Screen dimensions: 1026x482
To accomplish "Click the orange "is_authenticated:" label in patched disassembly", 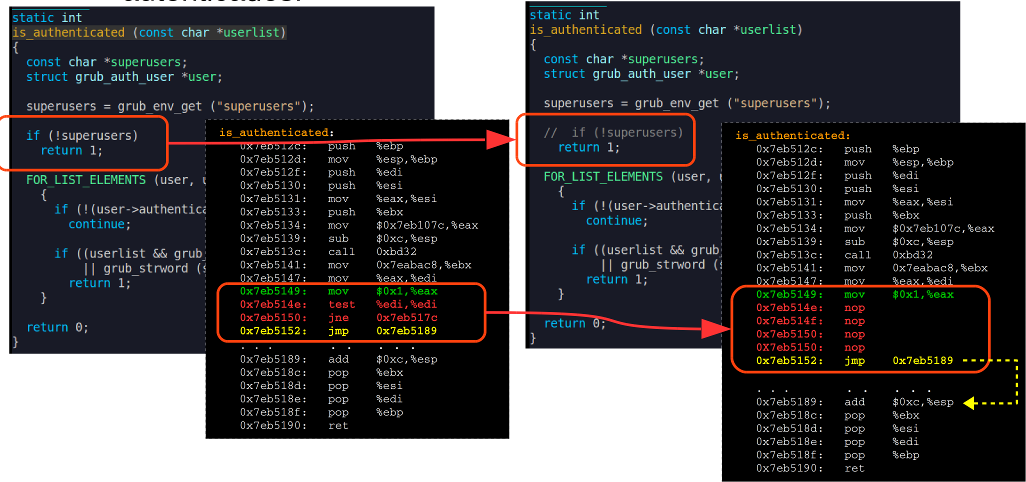I will (x=793, y=135).
